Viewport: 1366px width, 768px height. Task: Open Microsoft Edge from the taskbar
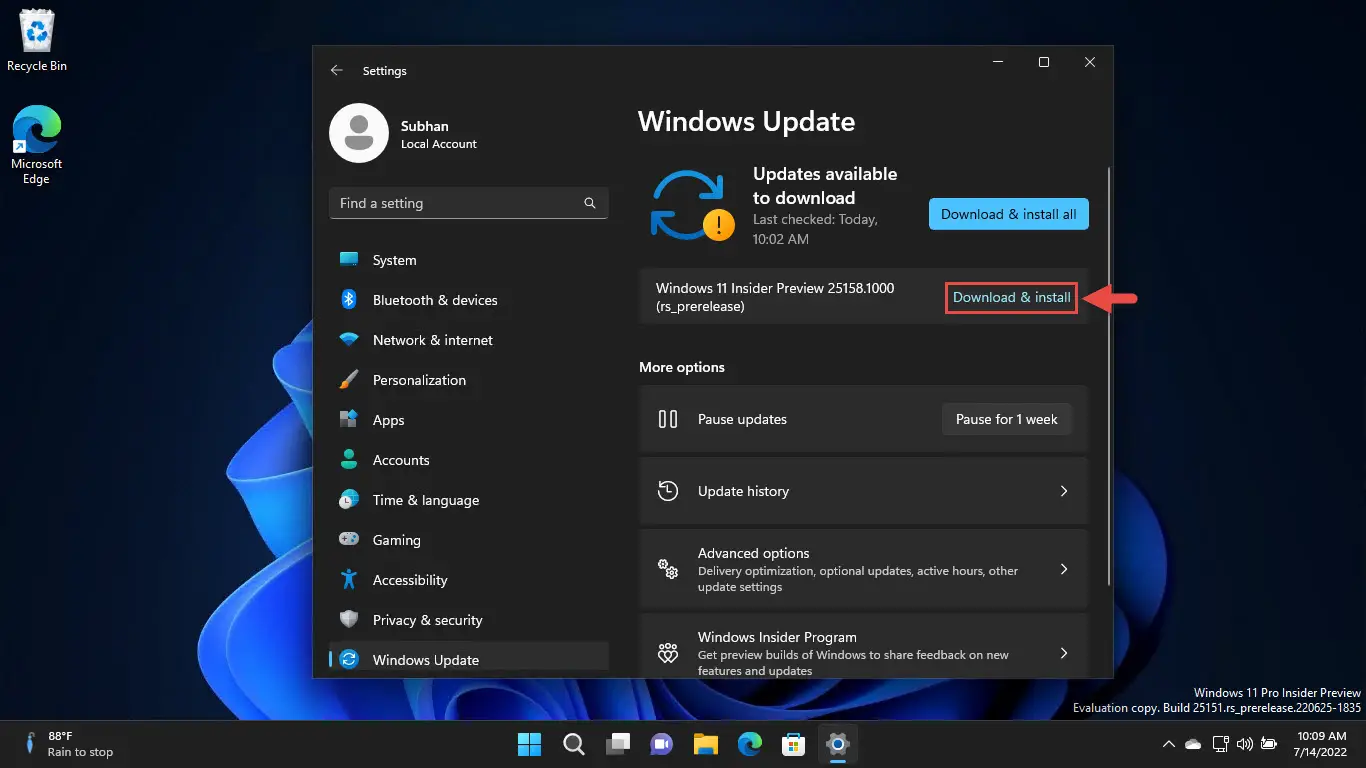click(x=750, y=744)
